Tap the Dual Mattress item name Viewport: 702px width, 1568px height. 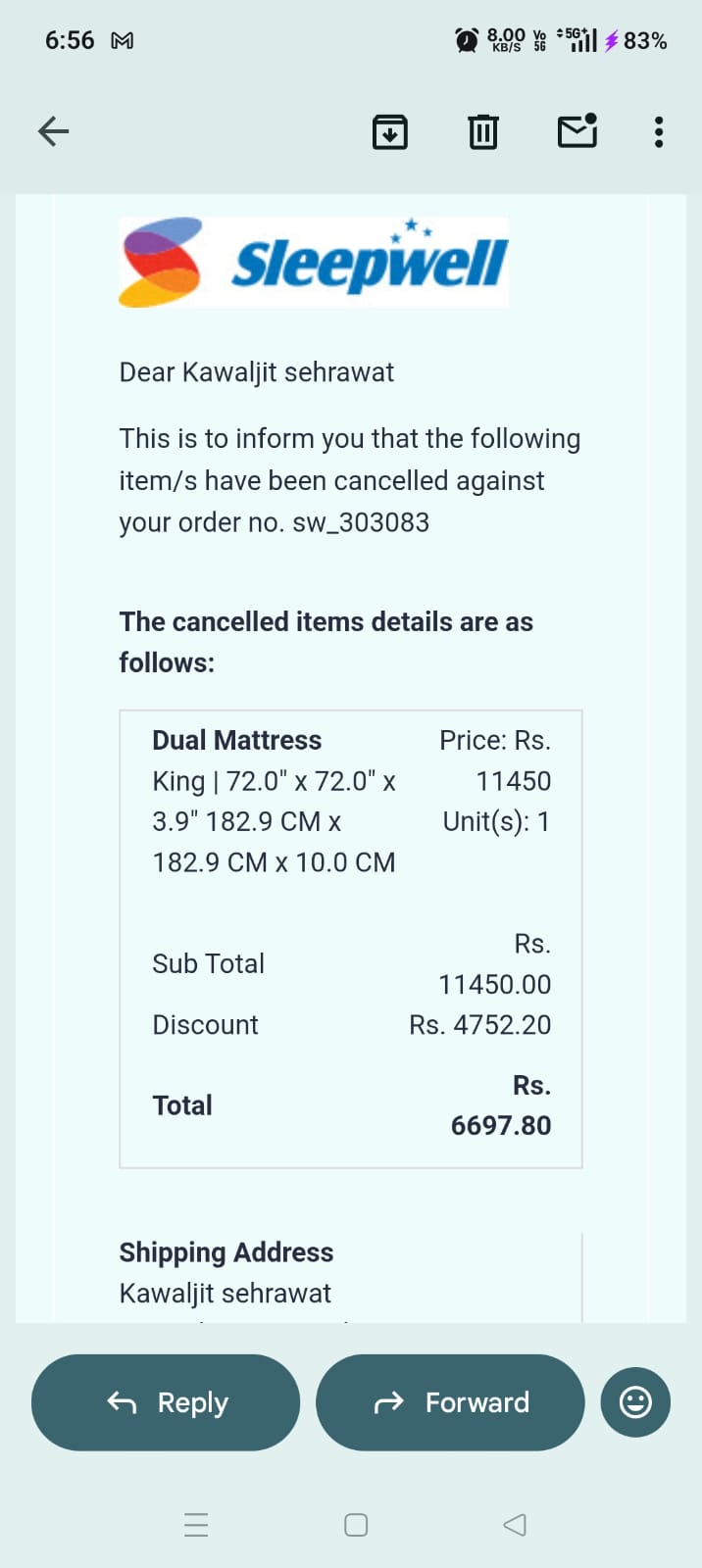click(237, 740)
